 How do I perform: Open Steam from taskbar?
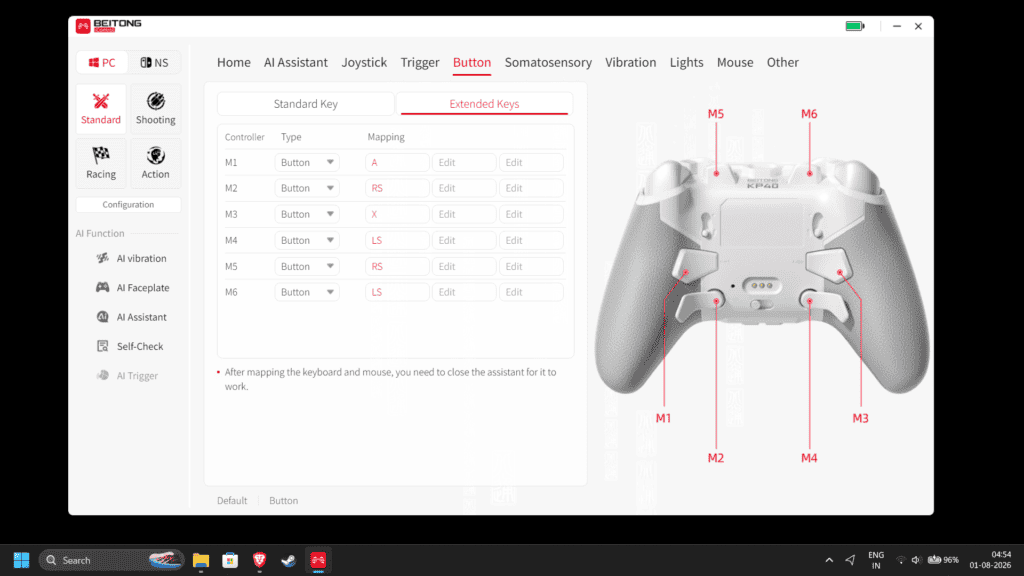[x=289, y=560]
